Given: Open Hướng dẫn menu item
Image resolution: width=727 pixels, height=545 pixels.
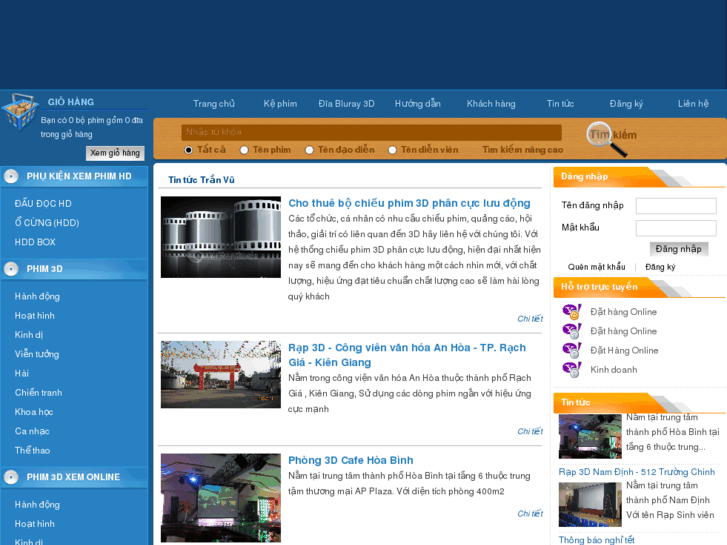Looking at the screenshot, I should click(x=417, y=103).
